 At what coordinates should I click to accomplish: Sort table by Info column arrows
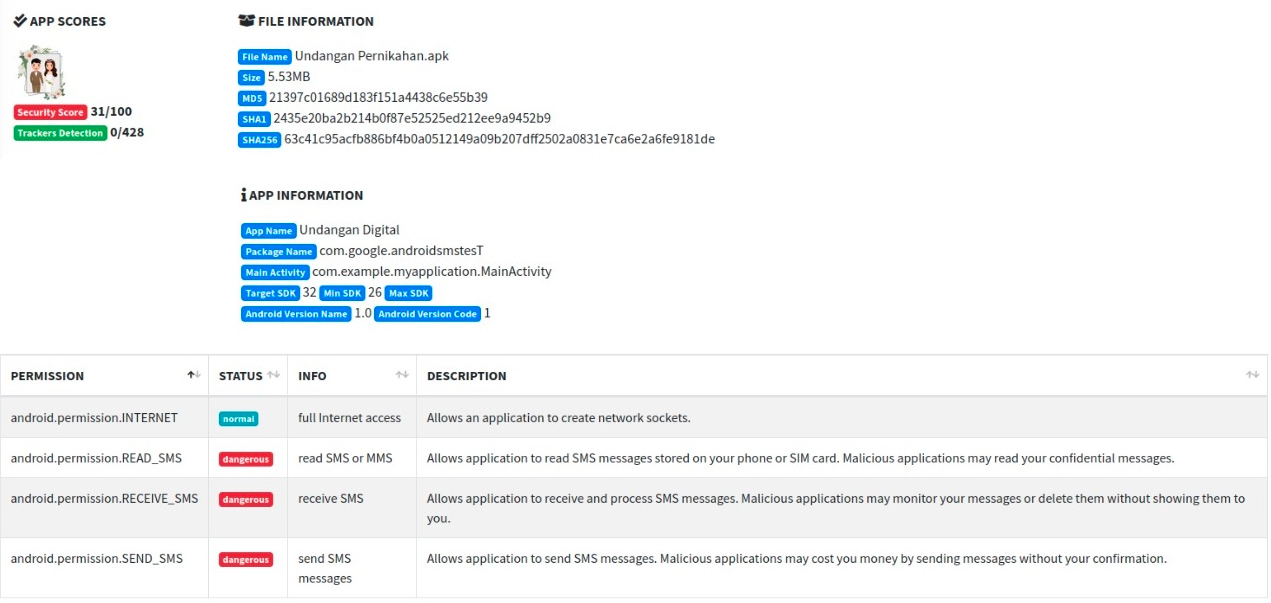click(402, 375)
